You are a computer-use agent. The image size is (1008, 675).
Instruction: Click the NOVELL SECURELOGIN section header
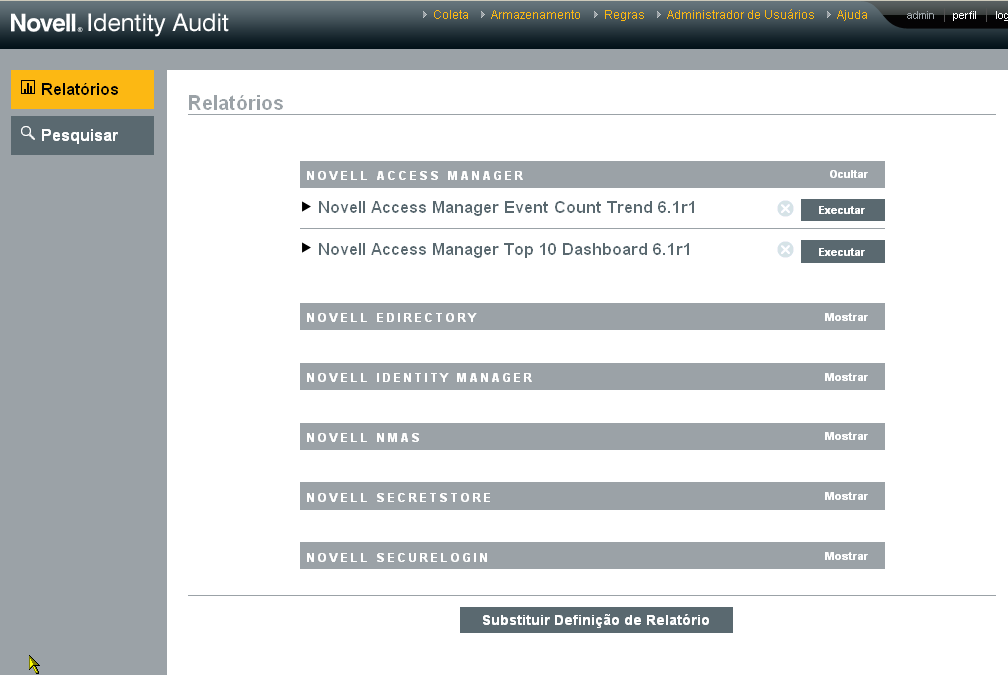592,555
